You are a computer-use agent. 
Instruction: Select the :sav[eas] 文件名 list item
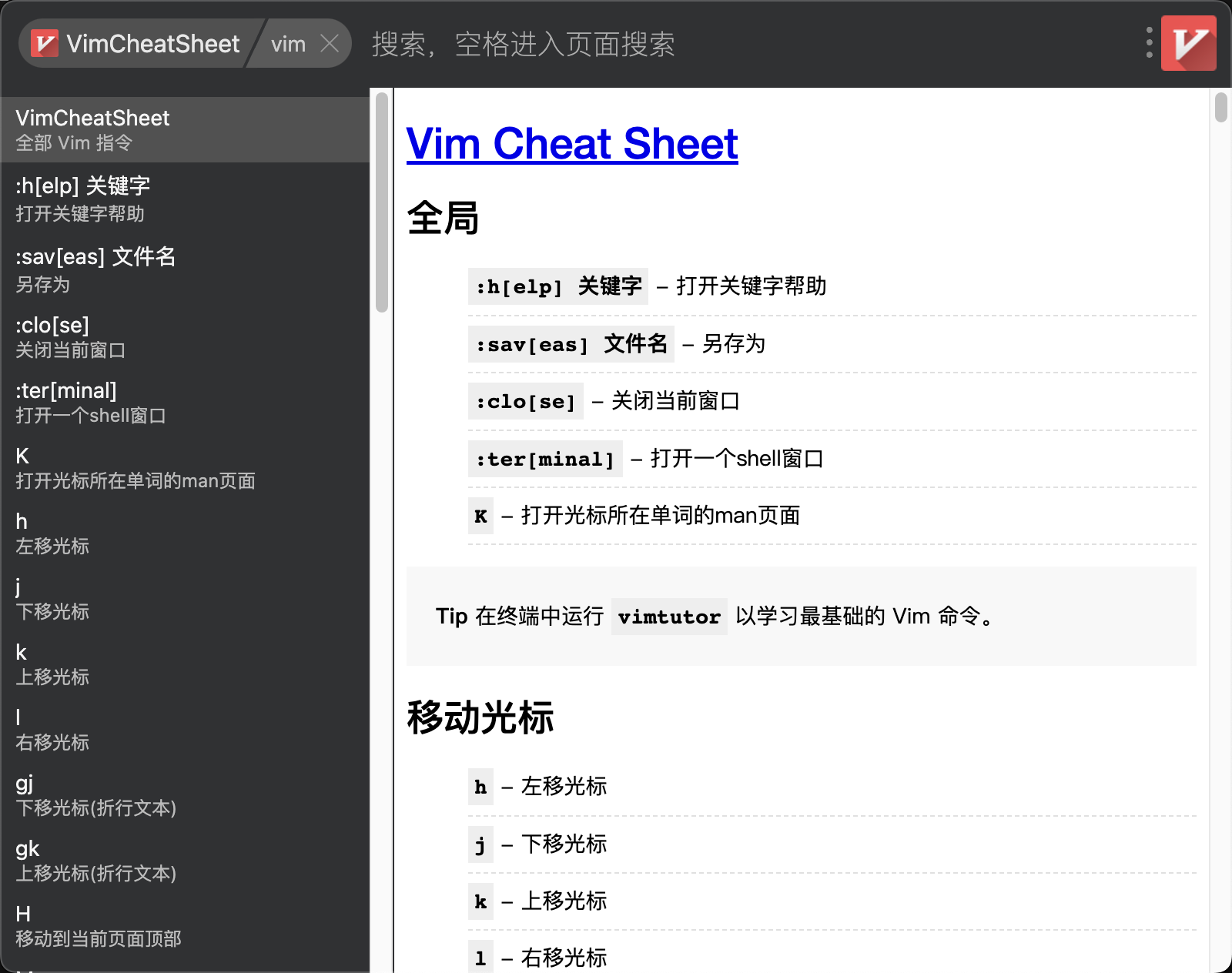pos(185,269)
